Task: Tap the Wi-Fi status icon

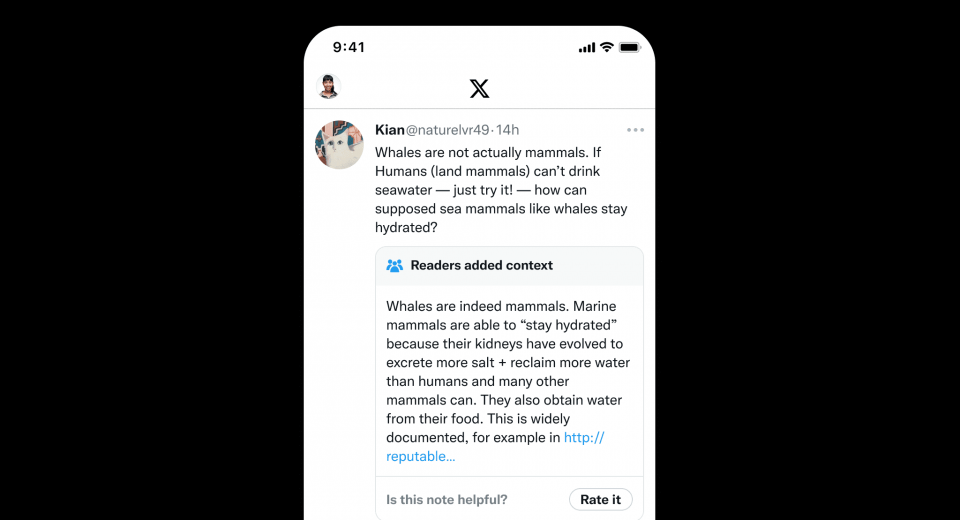Action: [607, 47]
